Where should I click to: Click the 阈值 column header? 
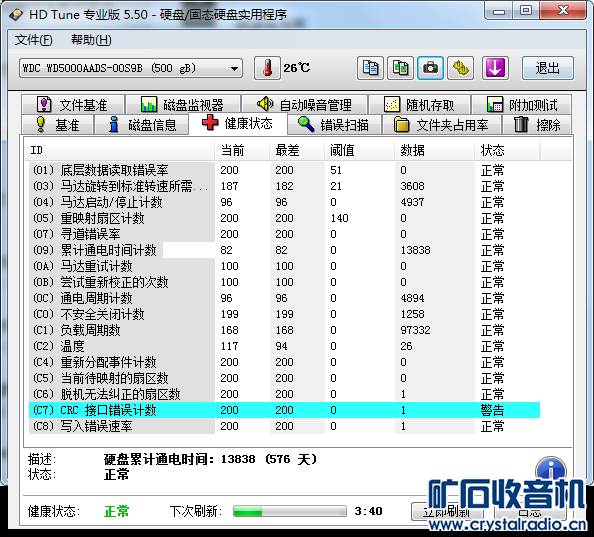point(360,150)
